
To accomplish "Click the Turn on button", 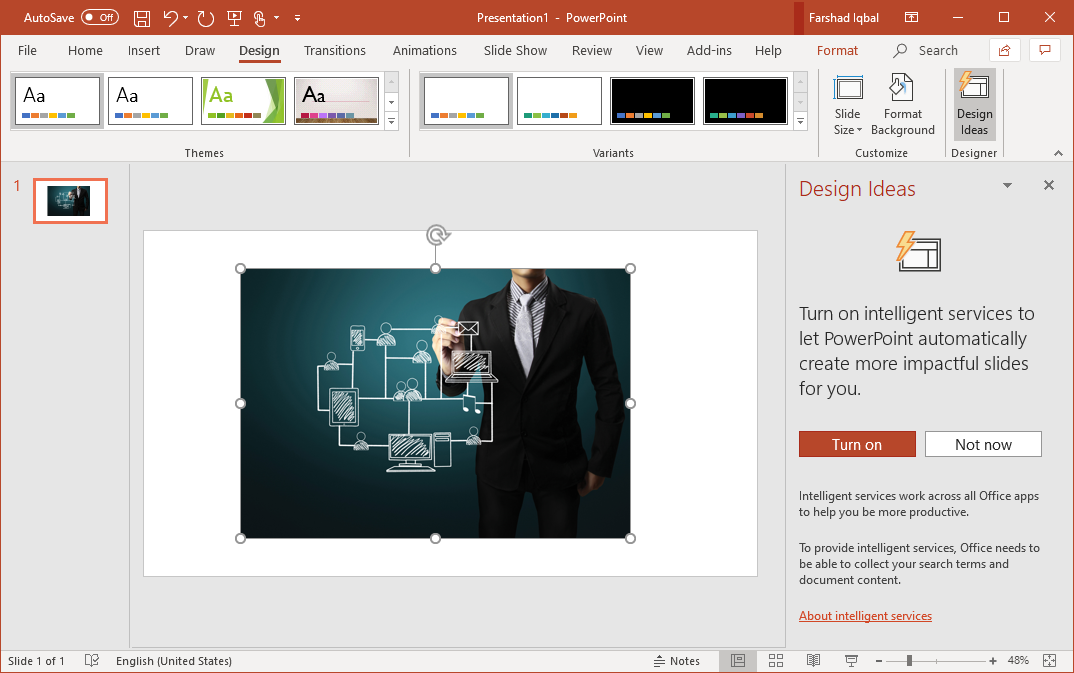I will pos(857,443).
